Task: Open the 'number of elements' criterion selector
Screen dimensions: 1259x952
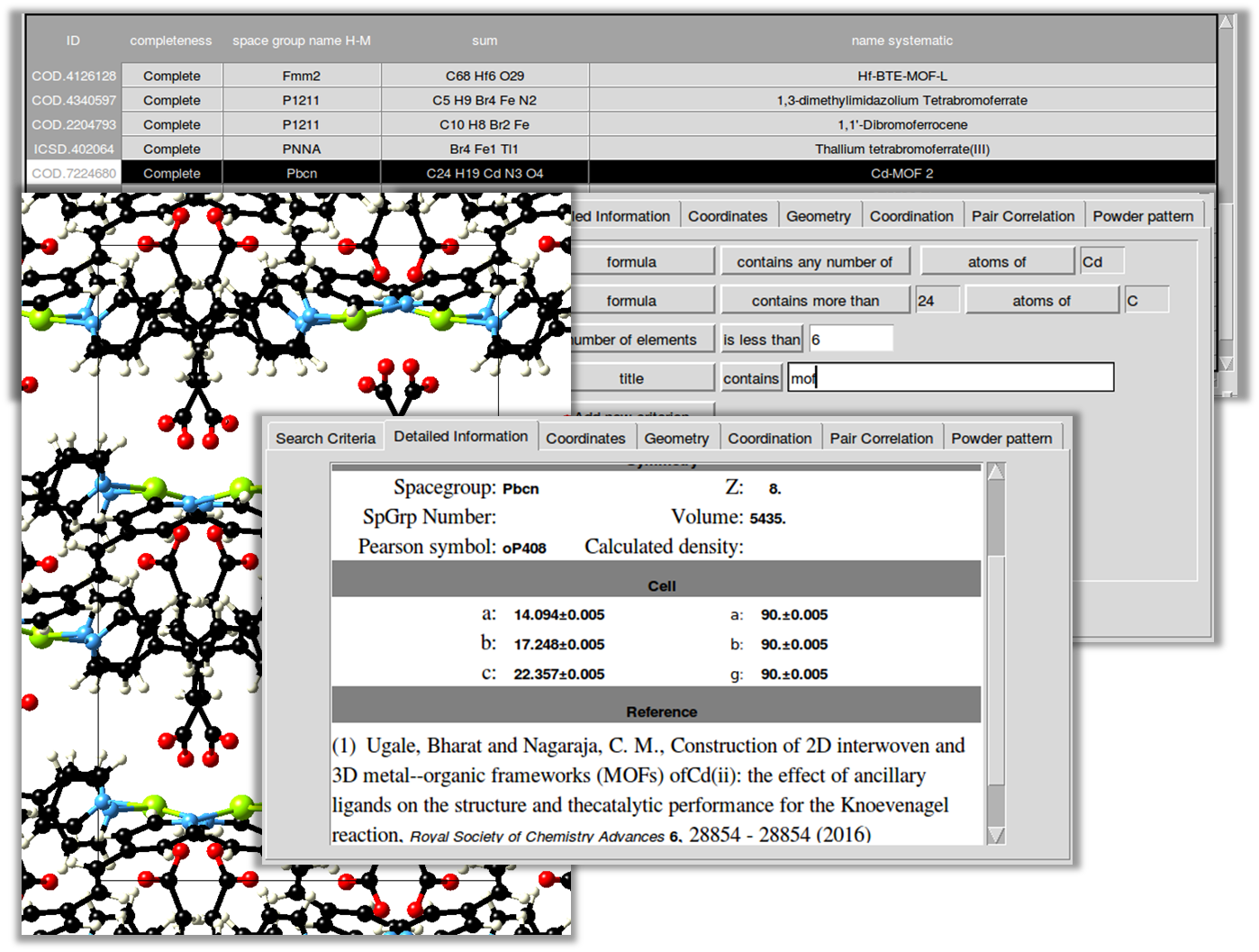Action: [x=636, y=339]
